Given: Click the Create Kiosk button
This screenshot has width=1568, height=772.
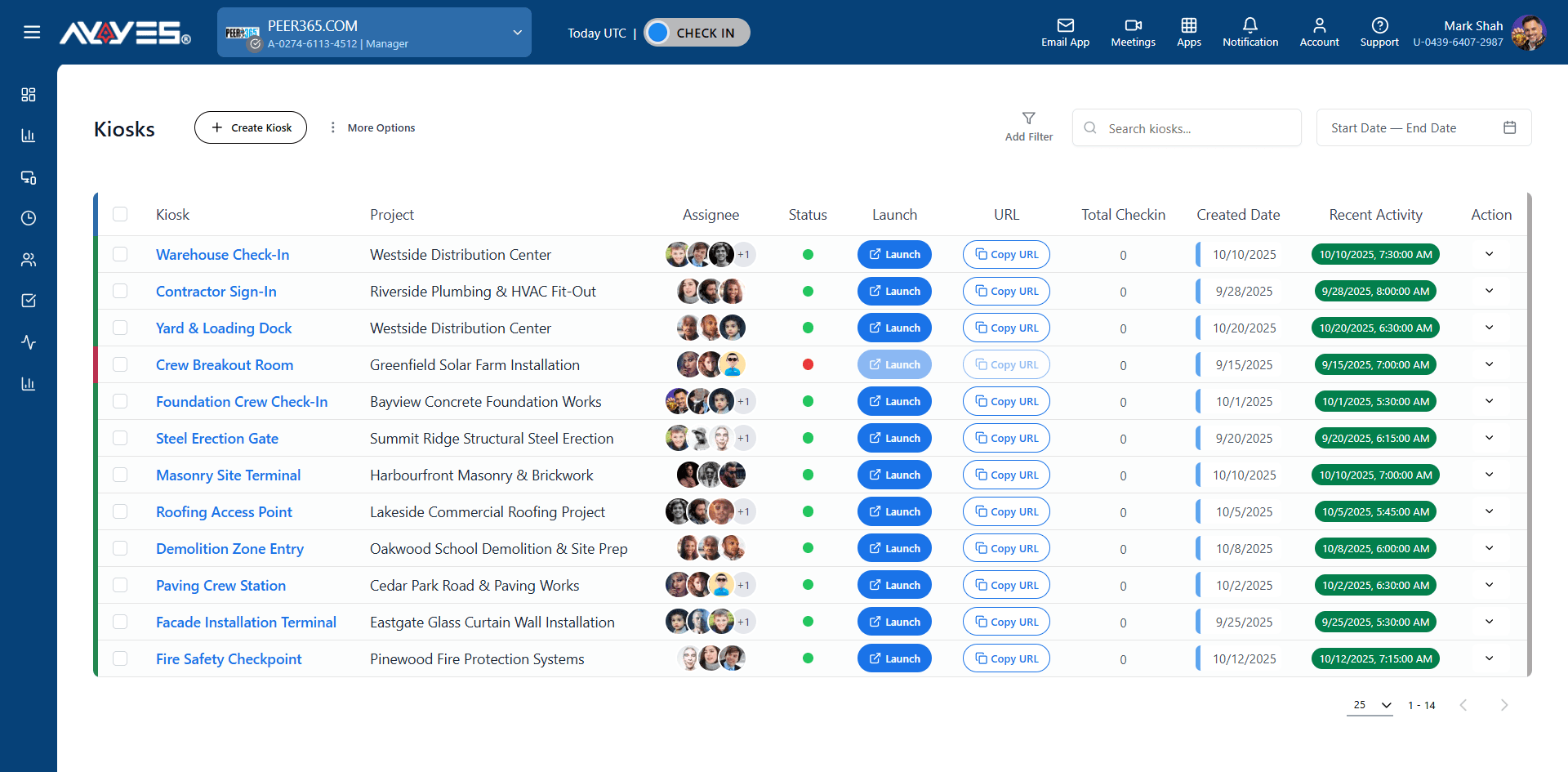Looking at the screenshot, I should point(251,127).
